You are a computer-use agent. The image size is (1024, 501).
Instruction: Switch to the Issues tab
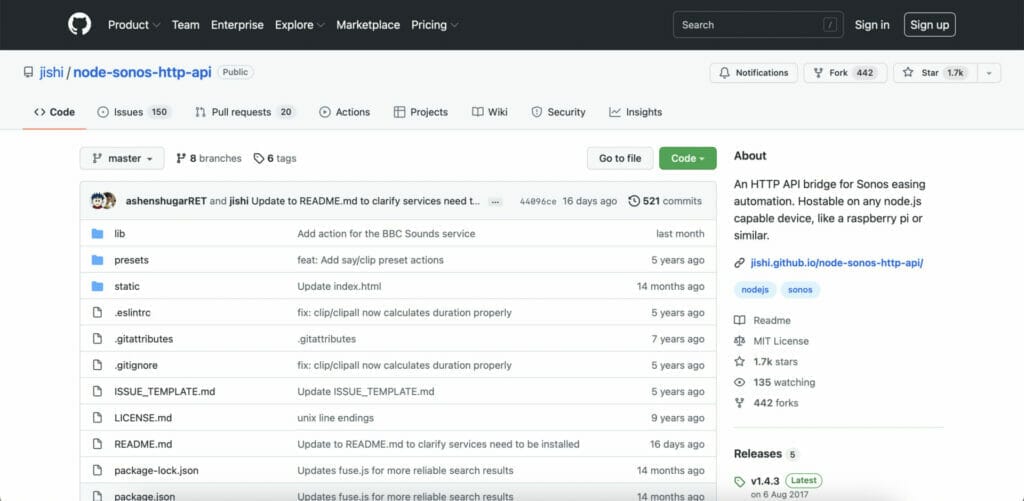click(x=133, y=112)
